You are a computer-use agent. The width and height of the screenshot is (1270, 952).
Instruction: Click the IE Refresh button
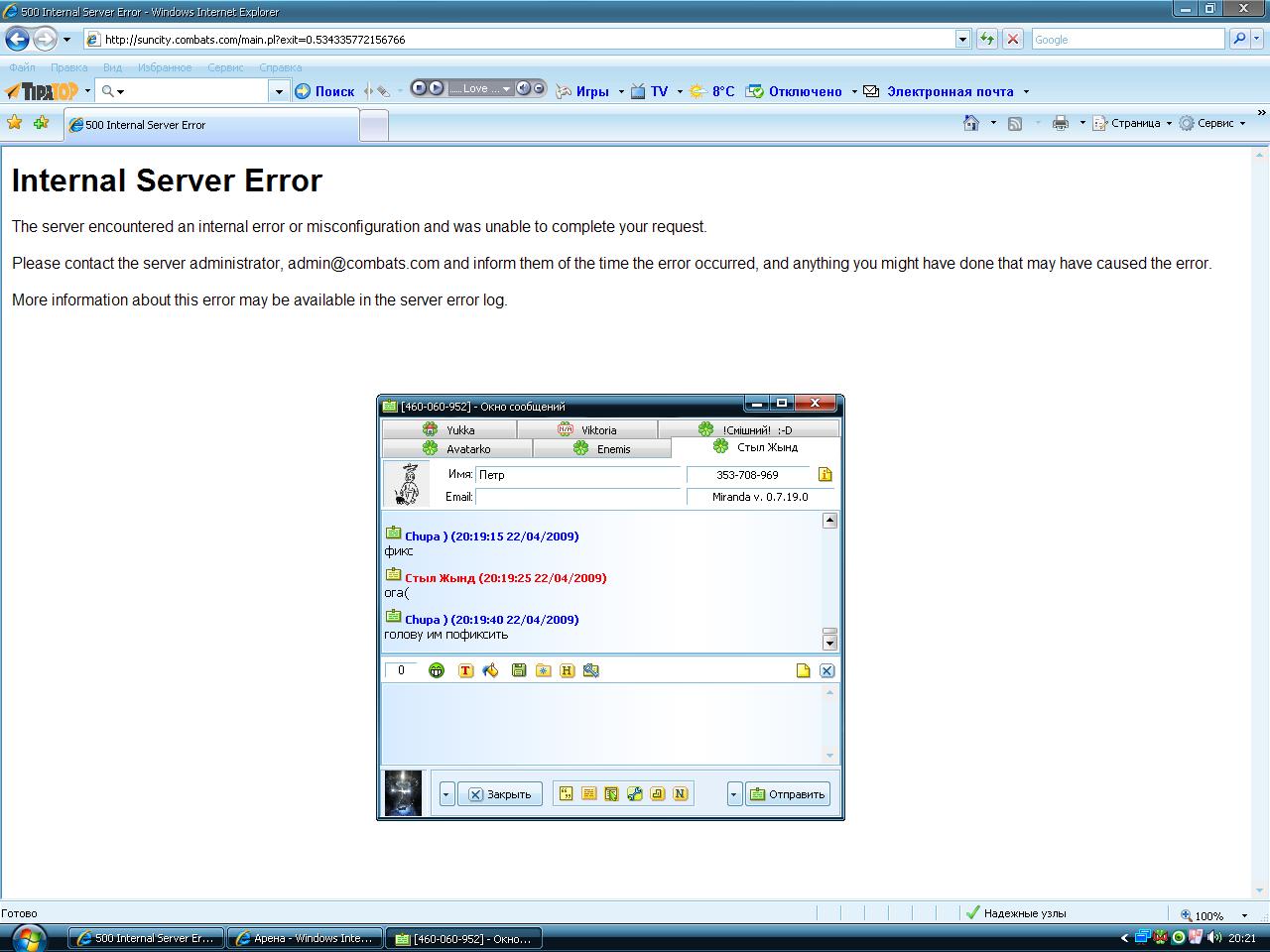[987, 40]
